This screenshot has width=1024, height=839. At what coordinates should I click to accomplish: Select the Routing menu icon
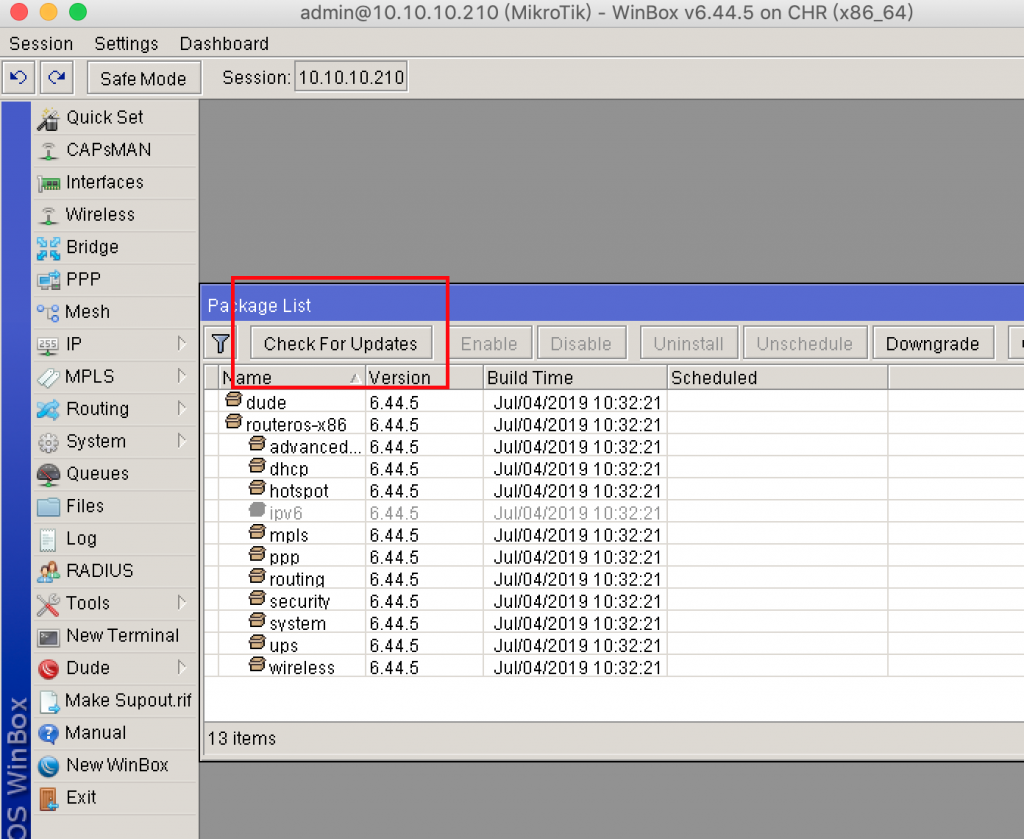click(48, 409)
